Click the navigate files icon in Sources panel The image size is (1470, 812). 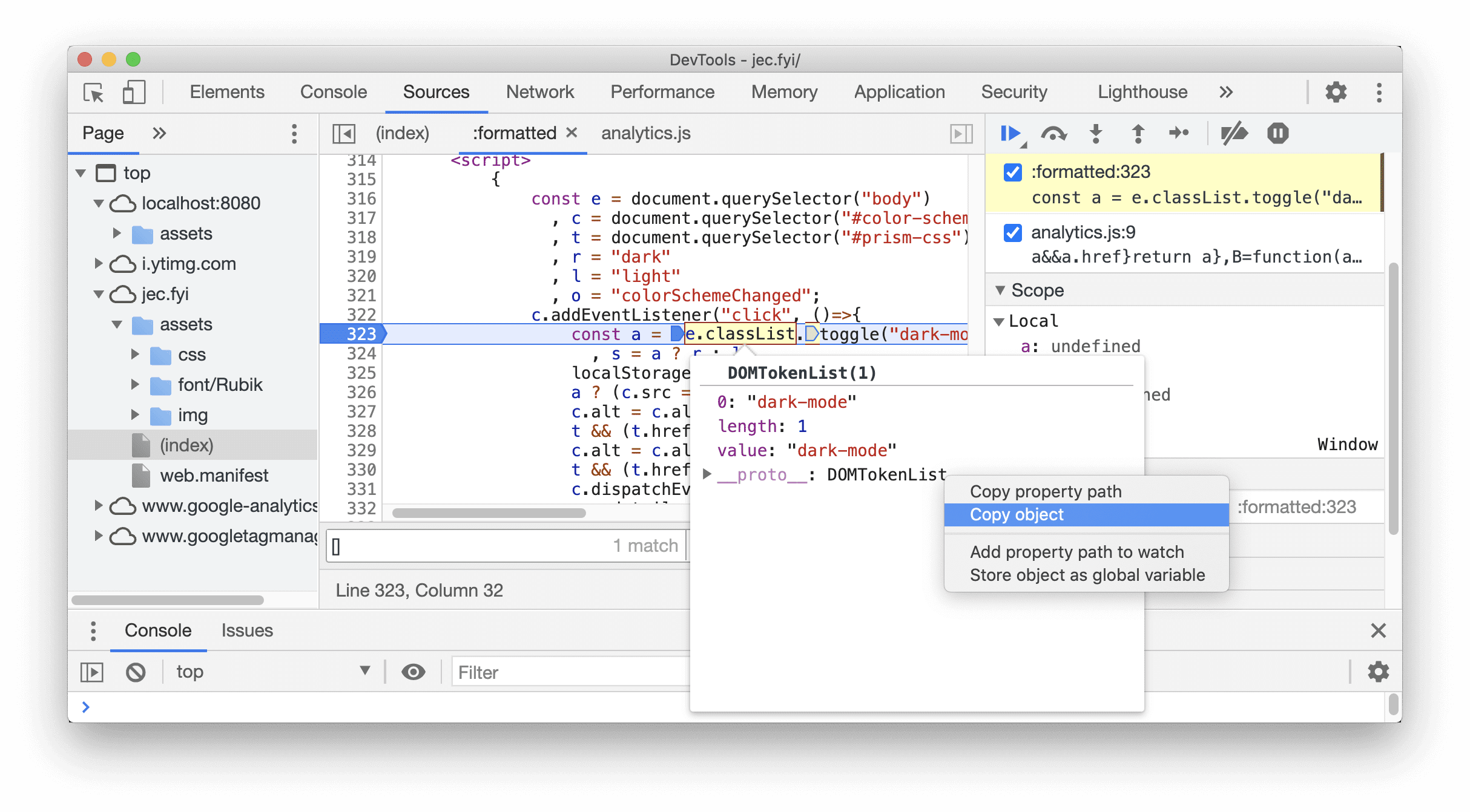pyautogui.click(x=344, y=133)
